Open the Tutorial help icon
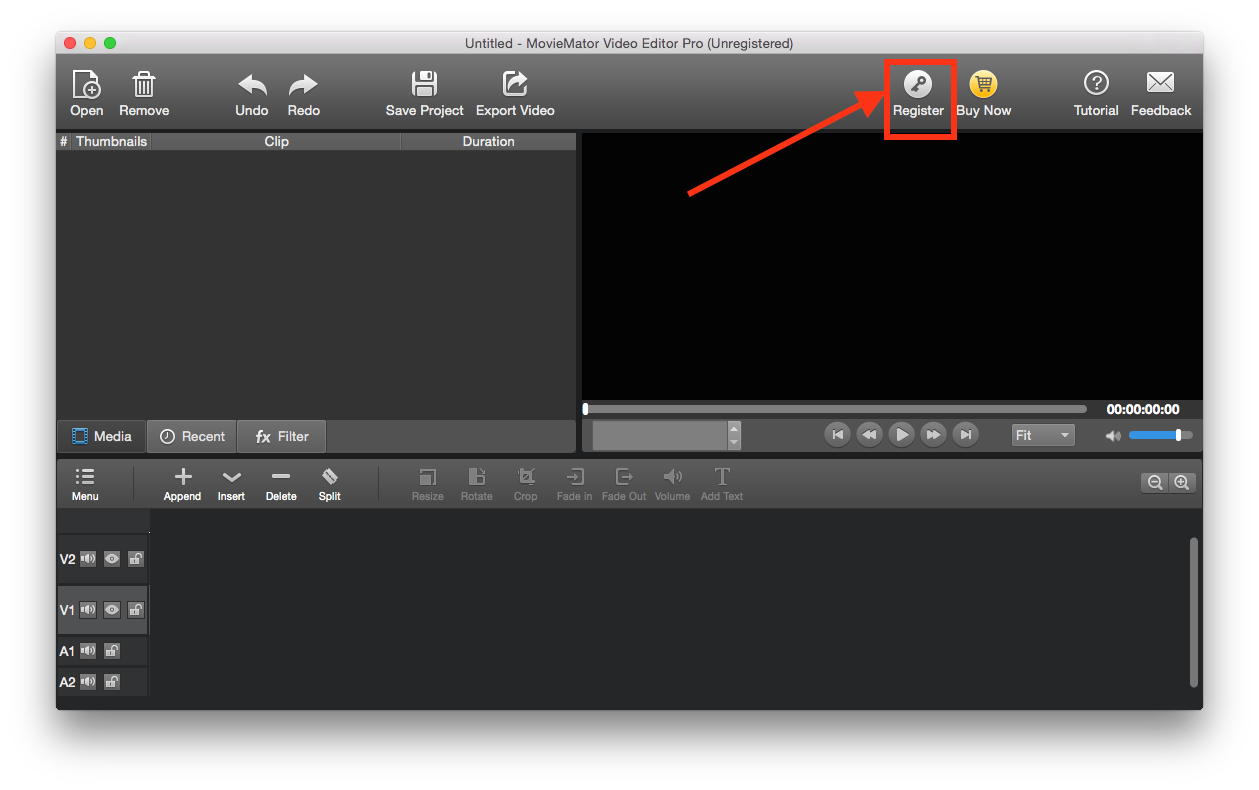 coord(1096,84)
